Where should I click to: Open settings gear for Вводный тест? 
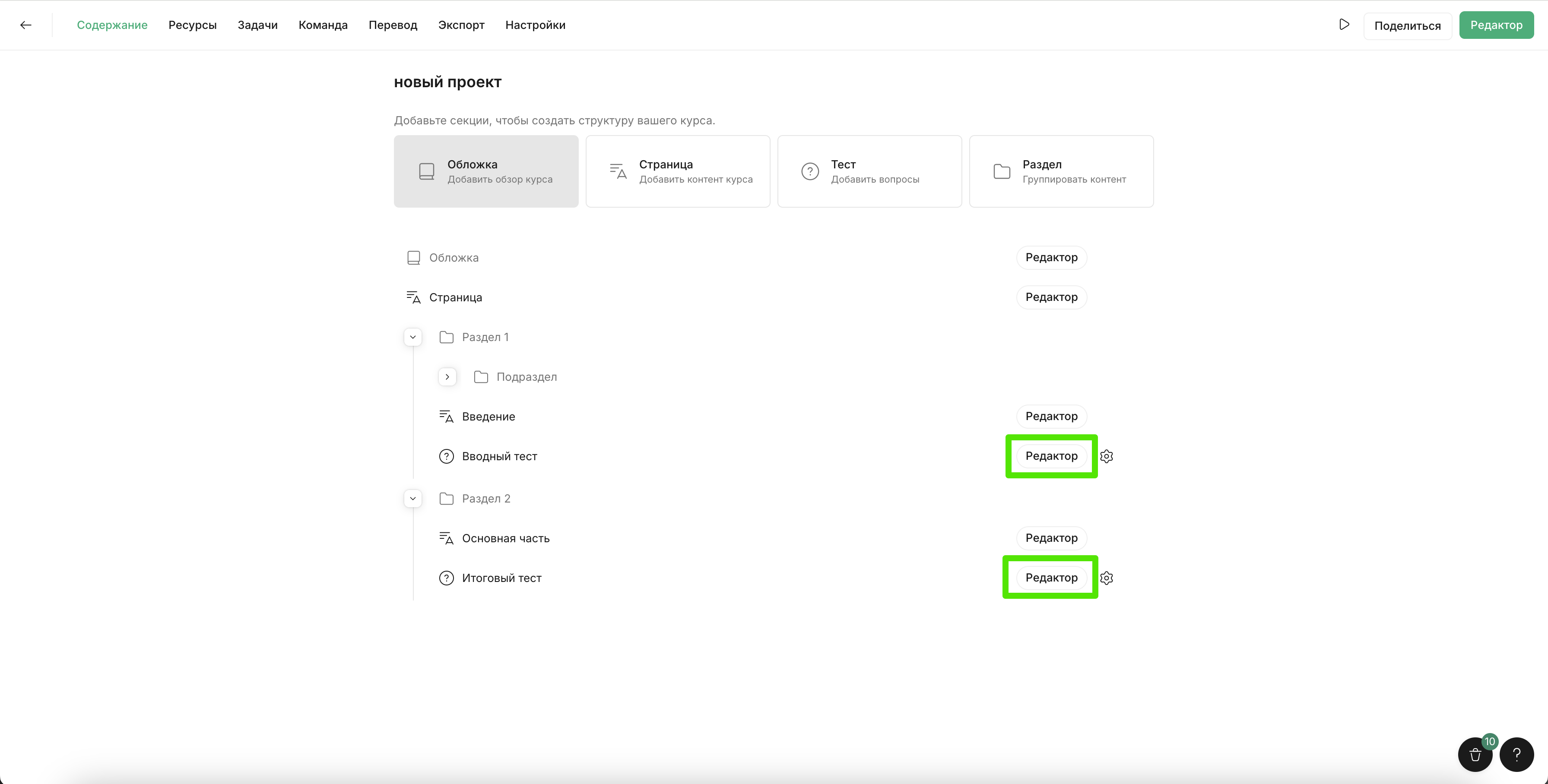coord(1106,456)
